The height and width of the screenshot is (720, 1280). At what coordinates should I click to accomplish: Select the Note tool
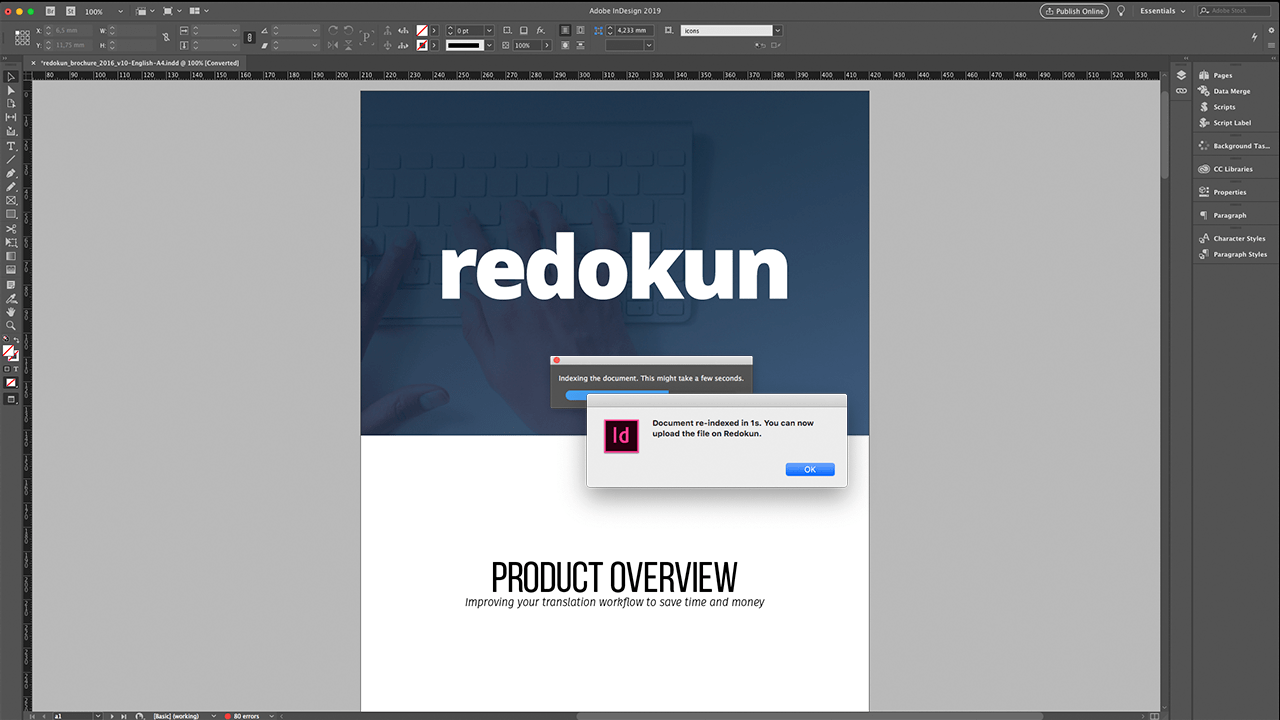point(11,285)
